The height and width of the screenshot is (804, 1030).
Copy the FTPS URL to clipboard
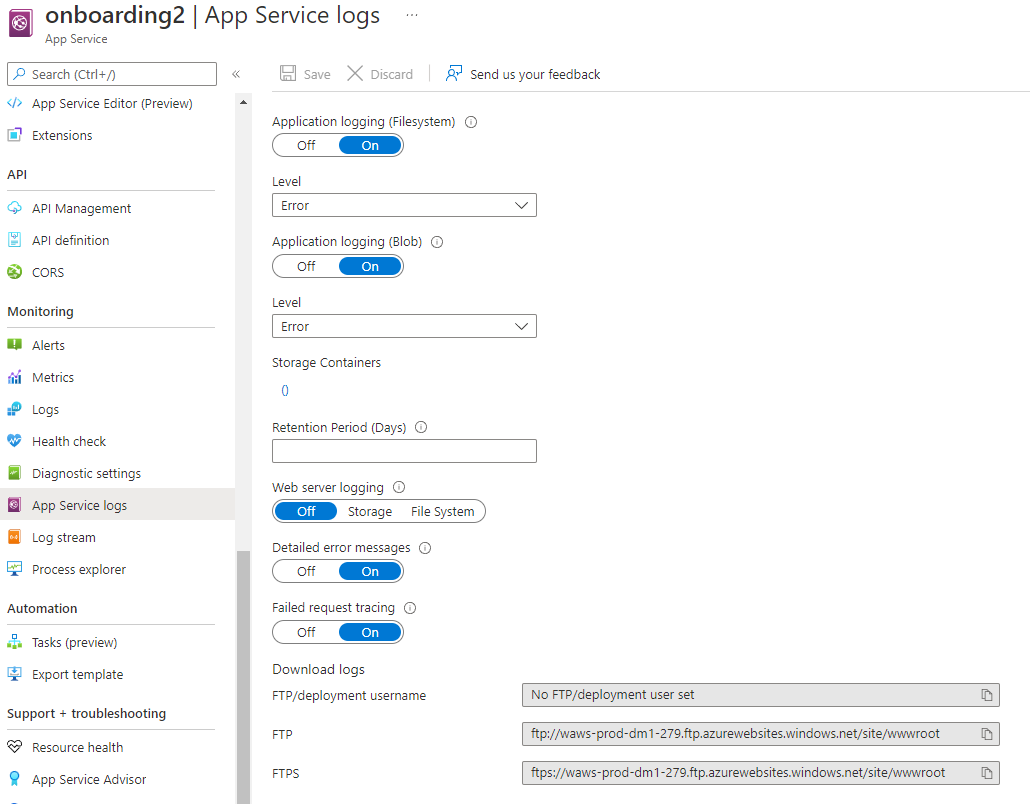[x=987, y=773]
